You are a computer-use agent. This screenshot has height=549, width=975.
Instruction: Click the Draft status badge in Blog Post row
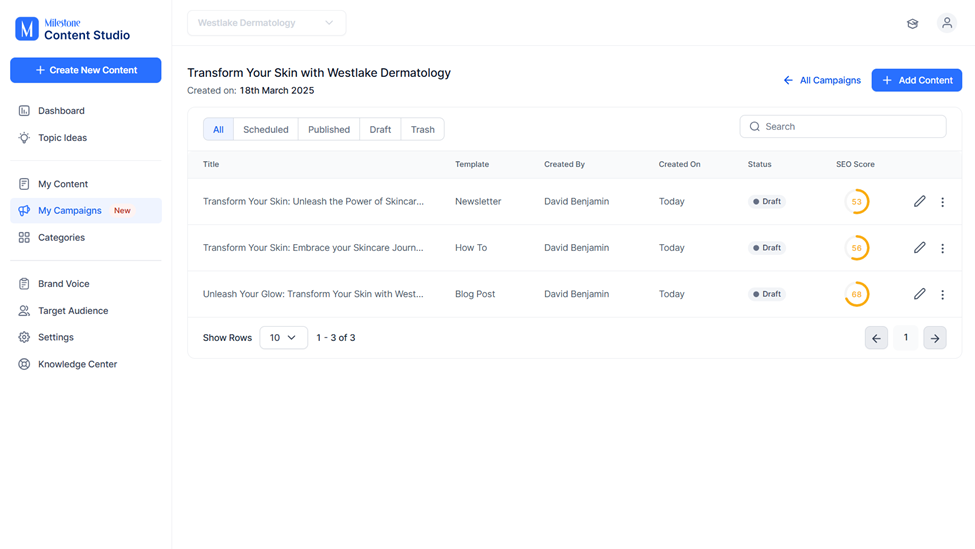tap(767, 294)
